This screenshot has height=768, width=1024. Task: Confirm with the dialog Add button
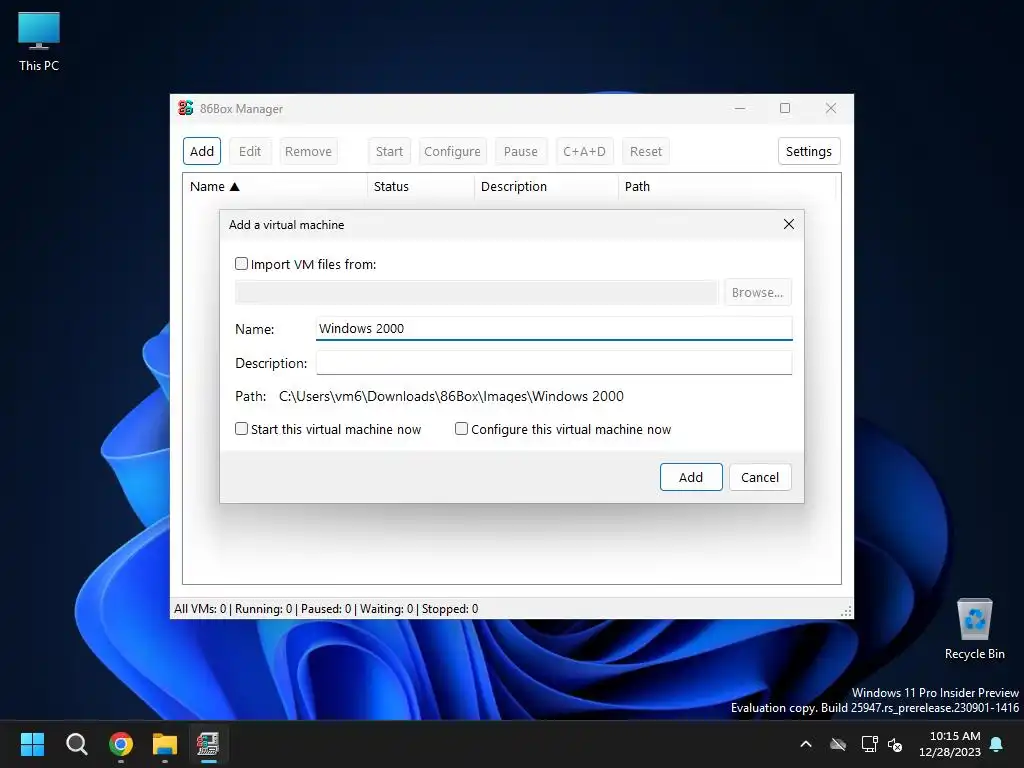[x=691, y=477]
